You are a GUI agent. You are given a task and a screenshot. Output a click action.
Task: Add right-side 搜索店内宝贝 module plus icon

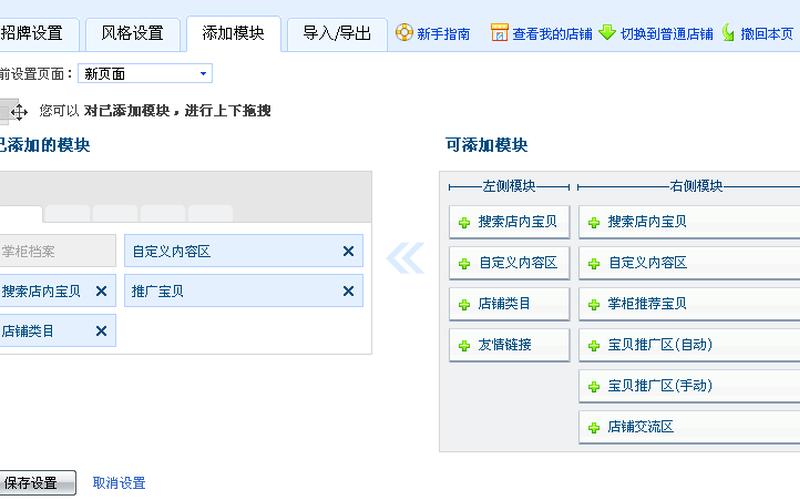click(x=594, y=223)
